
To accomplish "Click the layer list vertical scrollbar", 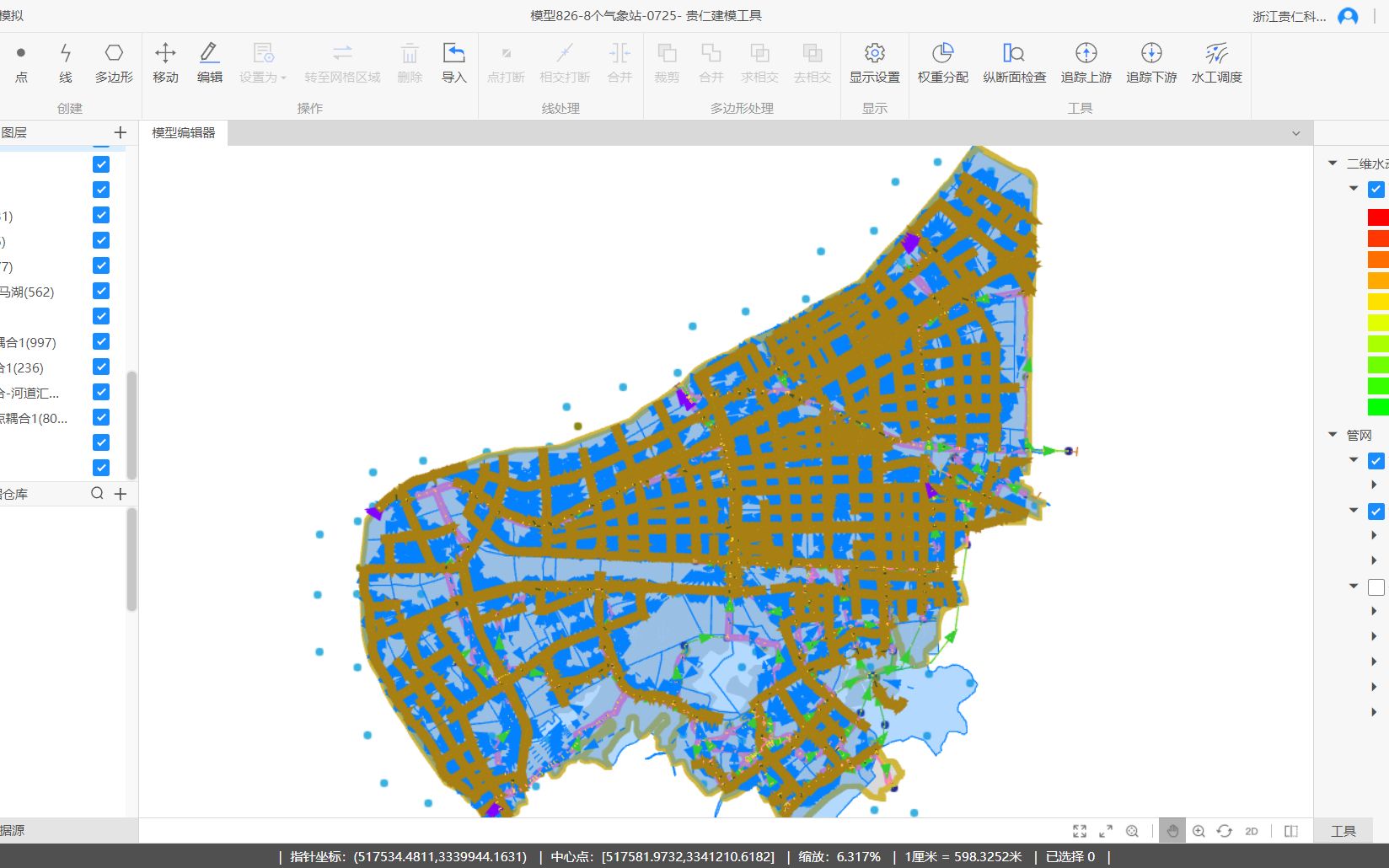I will coord(131,425).
